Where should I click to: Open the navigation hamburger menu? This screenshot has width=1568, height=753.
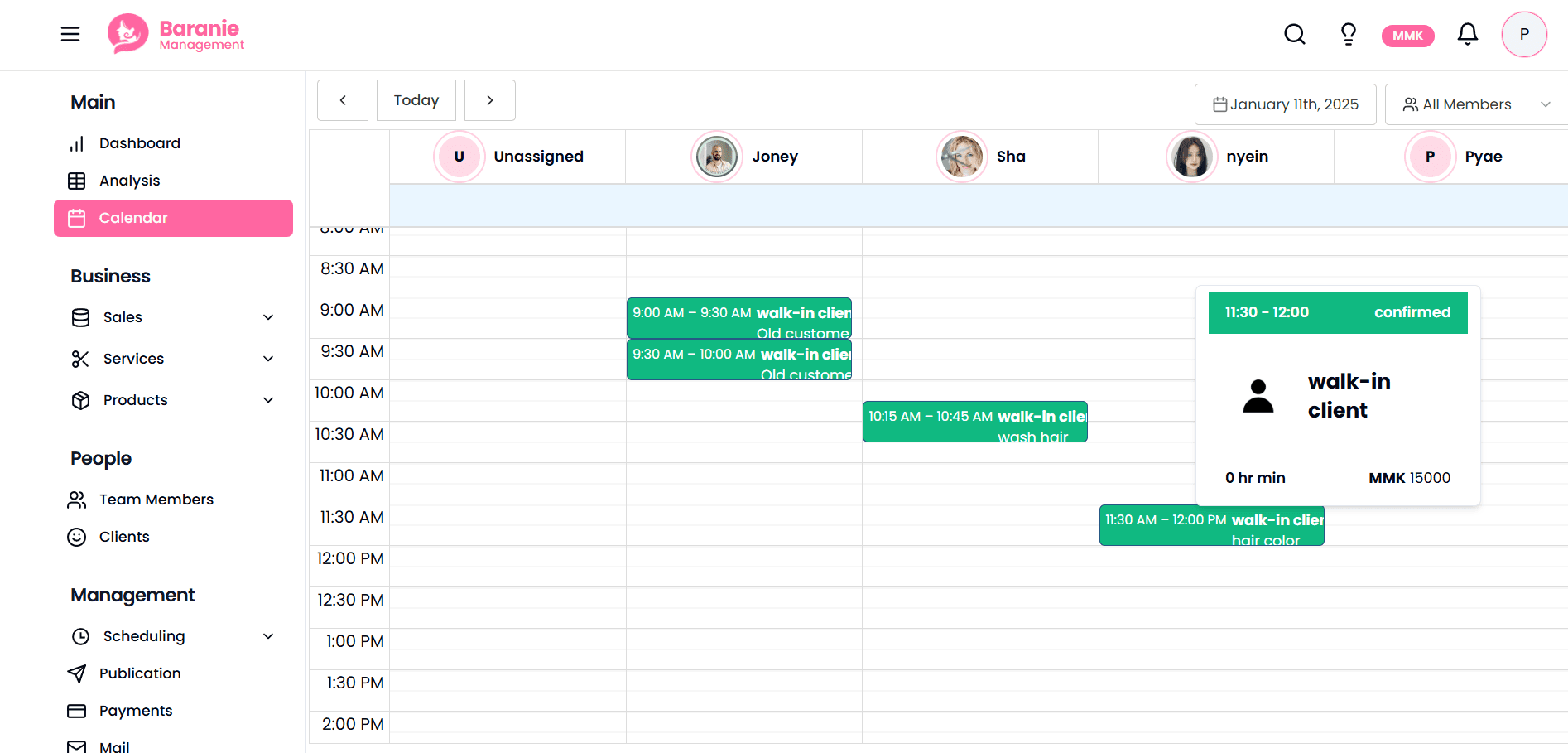coord(70,34)
